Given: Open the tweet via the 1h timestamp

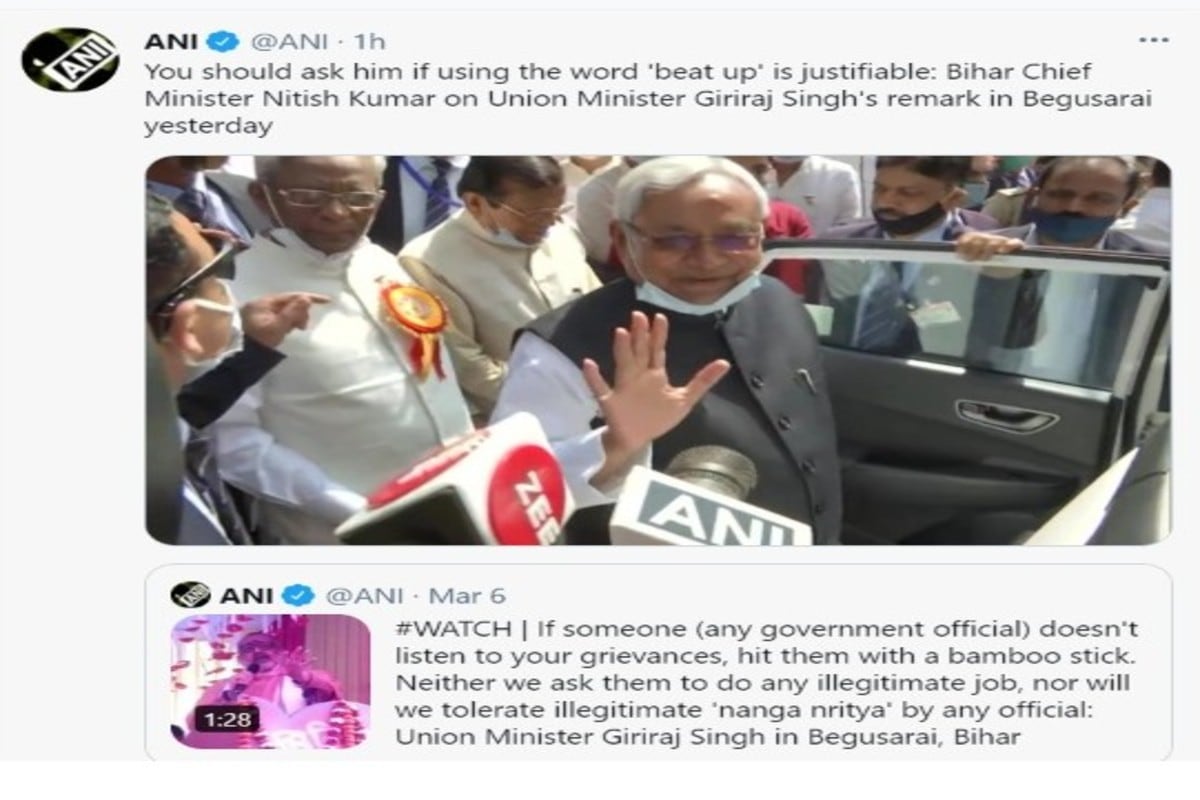Looking at the screenshot, I should pyautogui.click(x=370, y=42).
